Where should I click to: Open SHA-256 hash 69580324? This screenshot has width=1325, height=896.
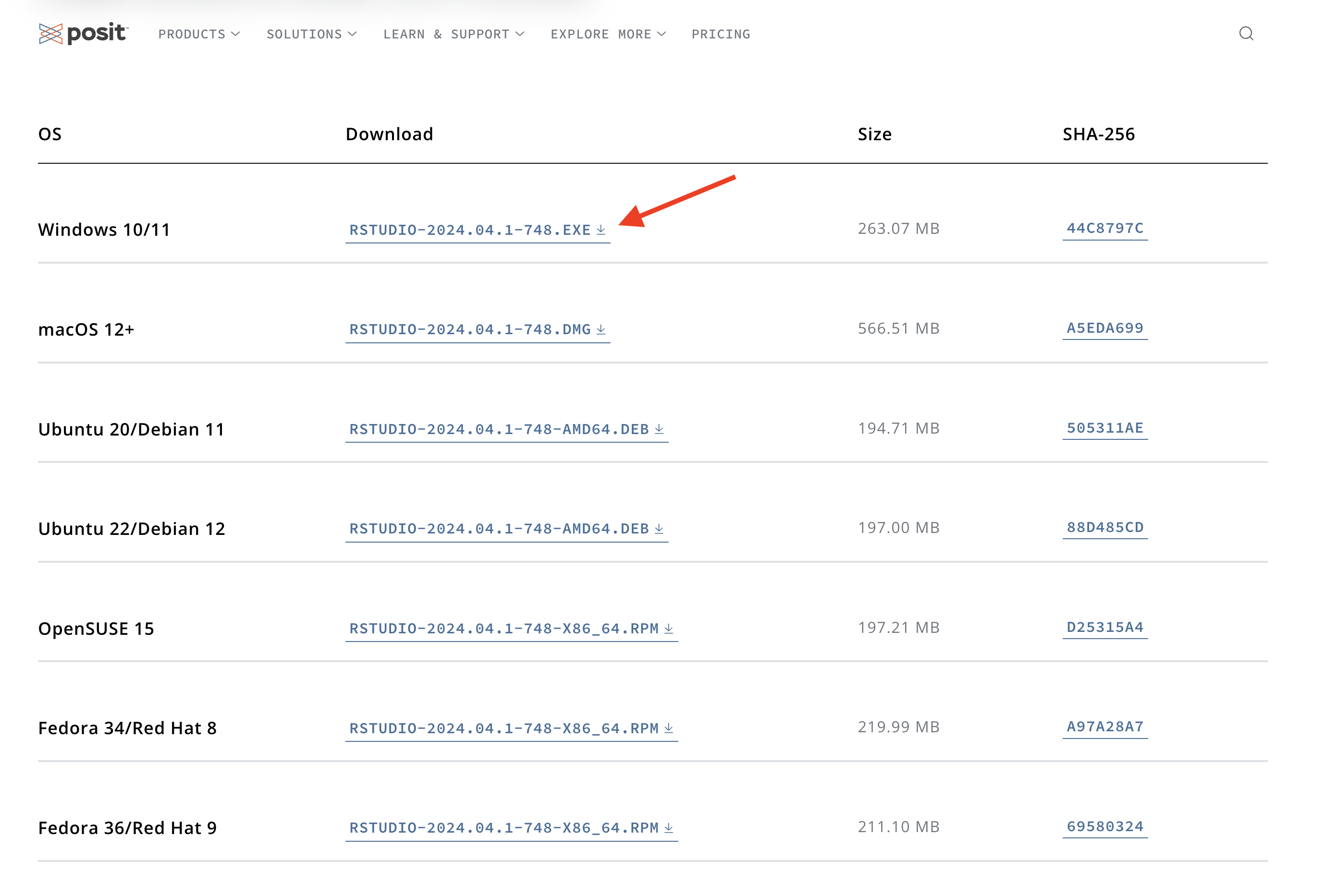[x=1105, y=827]
